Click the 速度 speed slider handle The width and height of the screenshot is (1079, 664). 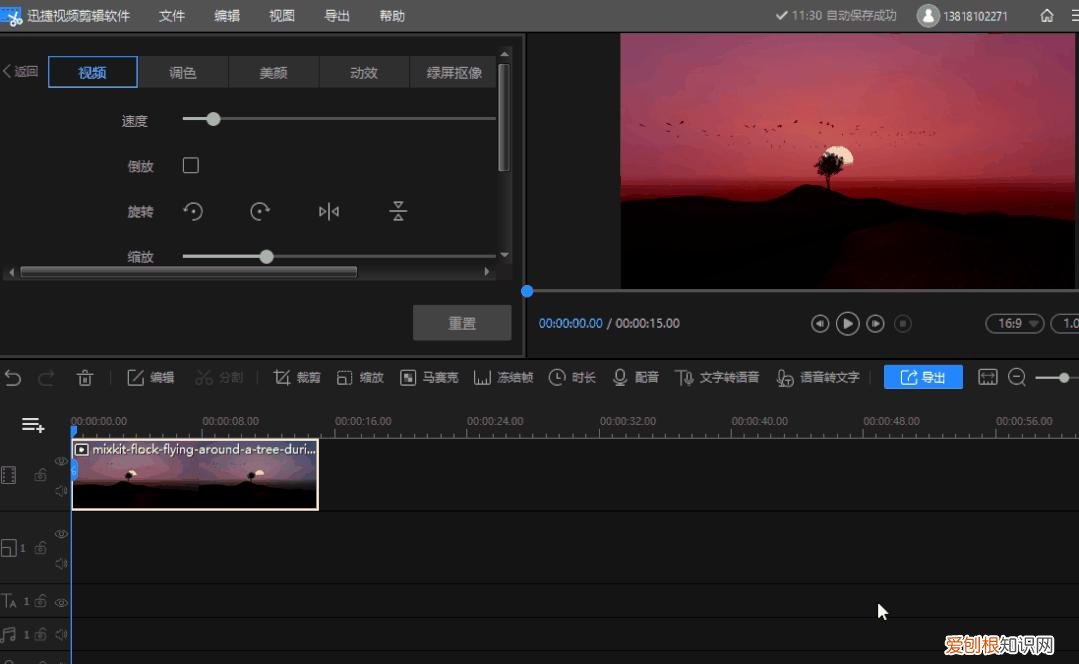pos(213,119)
